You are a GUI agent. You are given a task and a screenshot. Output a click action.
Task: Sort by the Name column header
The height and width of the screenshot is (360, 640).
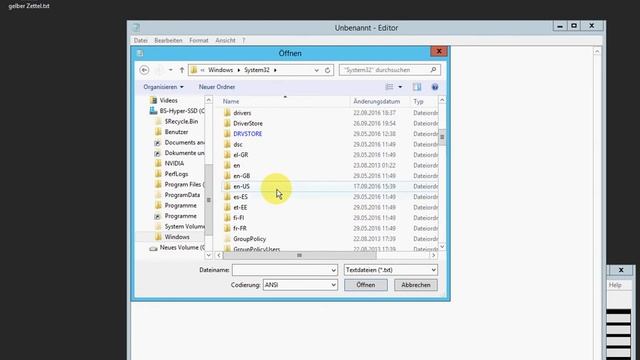[x=231, y=101]
